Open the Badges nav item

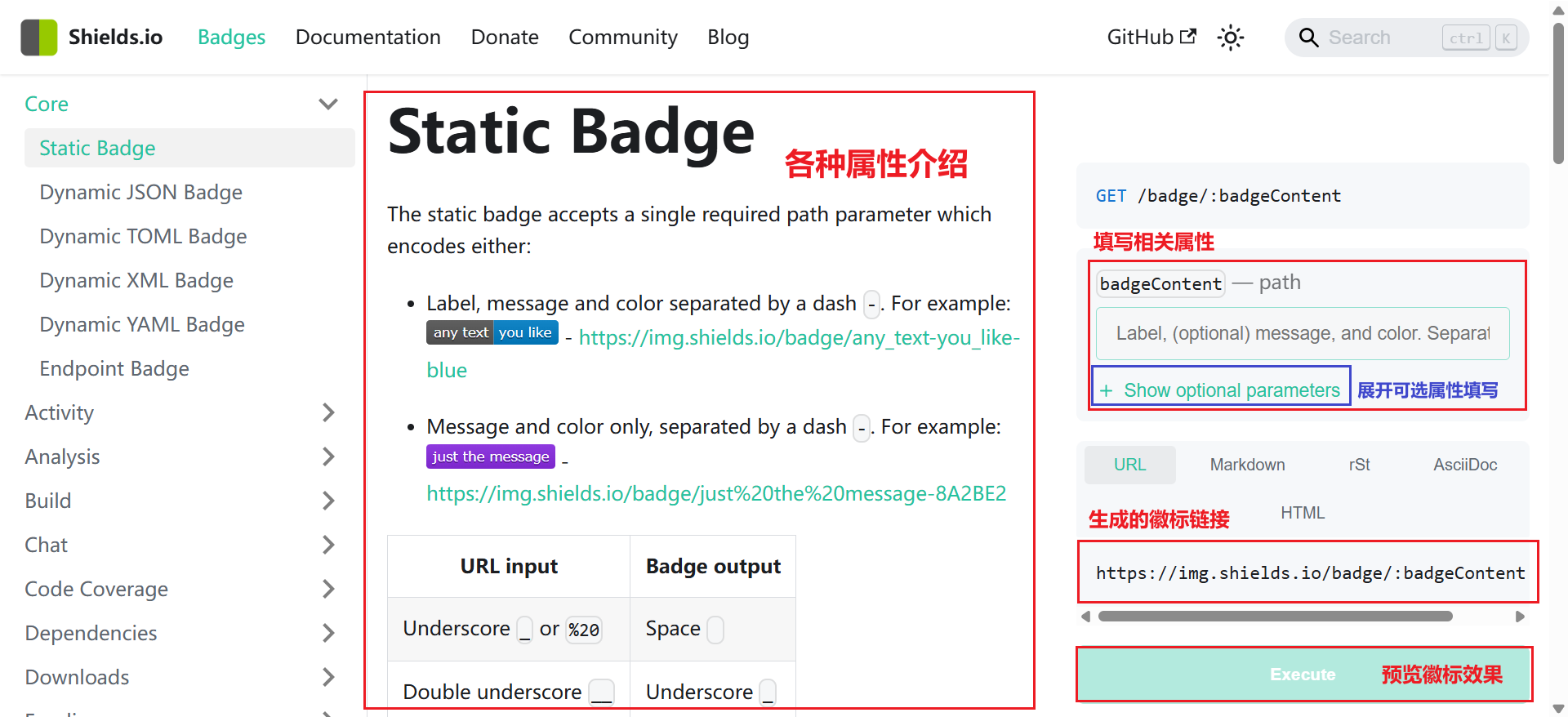[231, 38]
